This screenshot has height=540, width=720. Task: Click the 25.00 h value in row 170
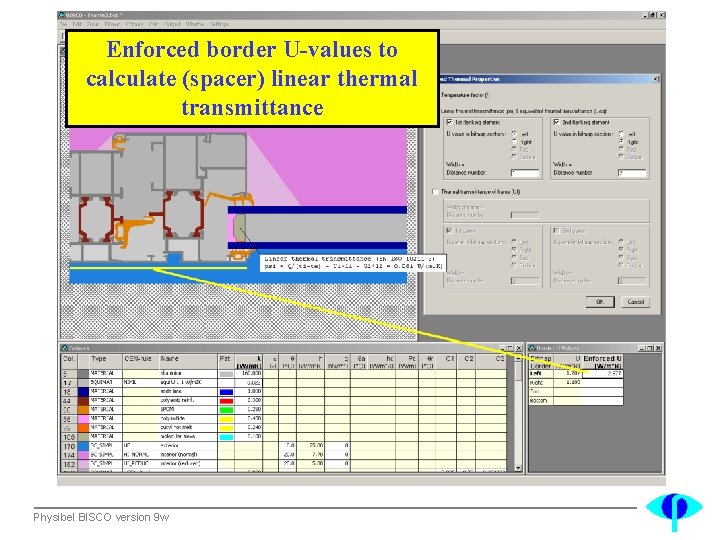click(310, 446)
